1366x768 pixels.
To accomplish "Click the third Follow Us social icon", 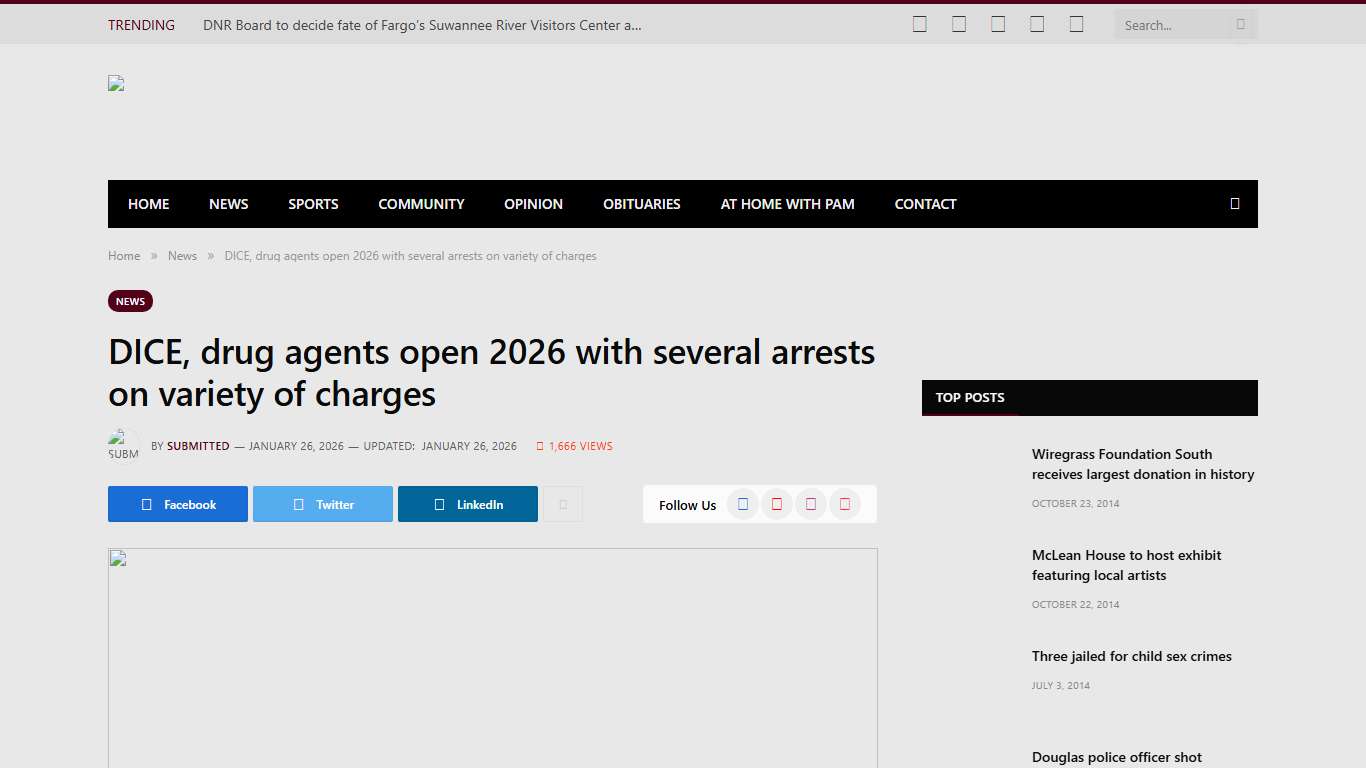I will coord(811,504).
